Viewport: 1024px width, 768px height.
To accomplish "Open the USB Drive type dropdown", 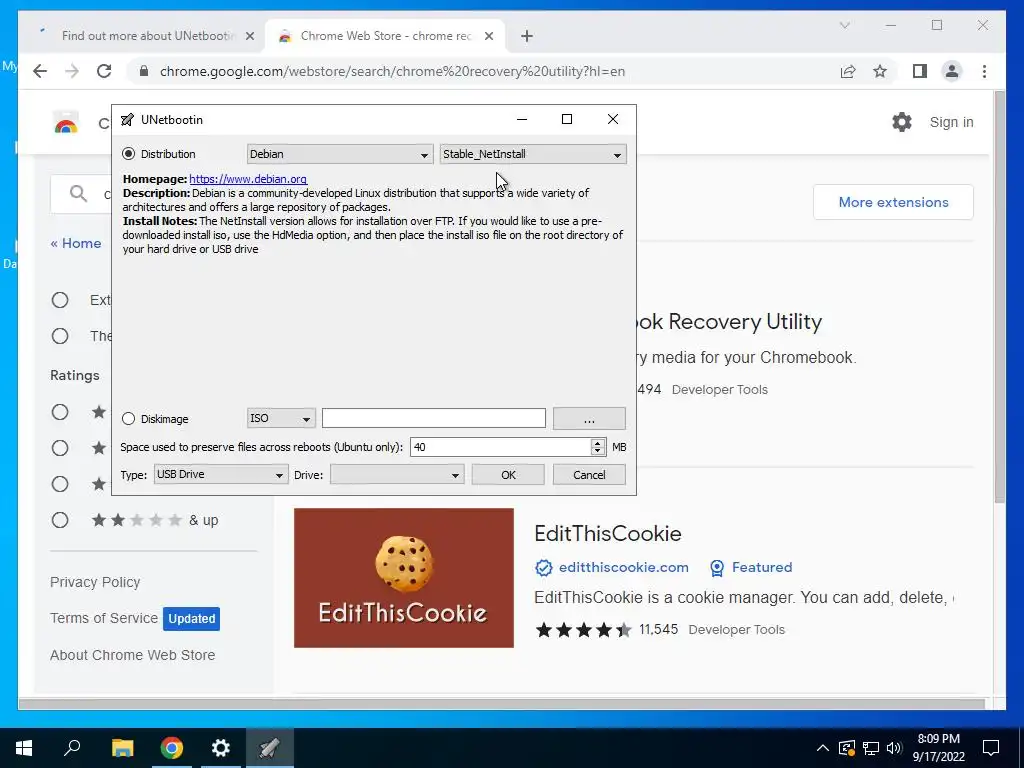I will pos(221,475).
